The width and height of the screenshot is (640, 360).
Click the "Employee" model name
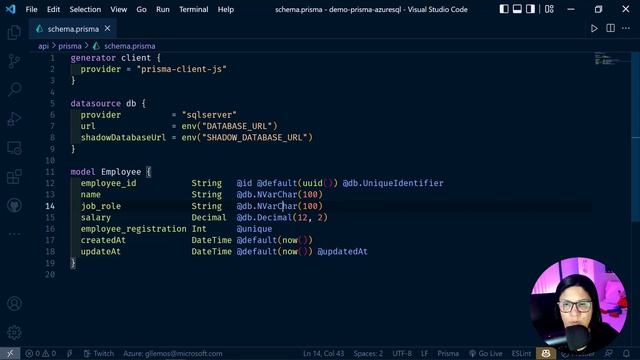click(121, 172)
